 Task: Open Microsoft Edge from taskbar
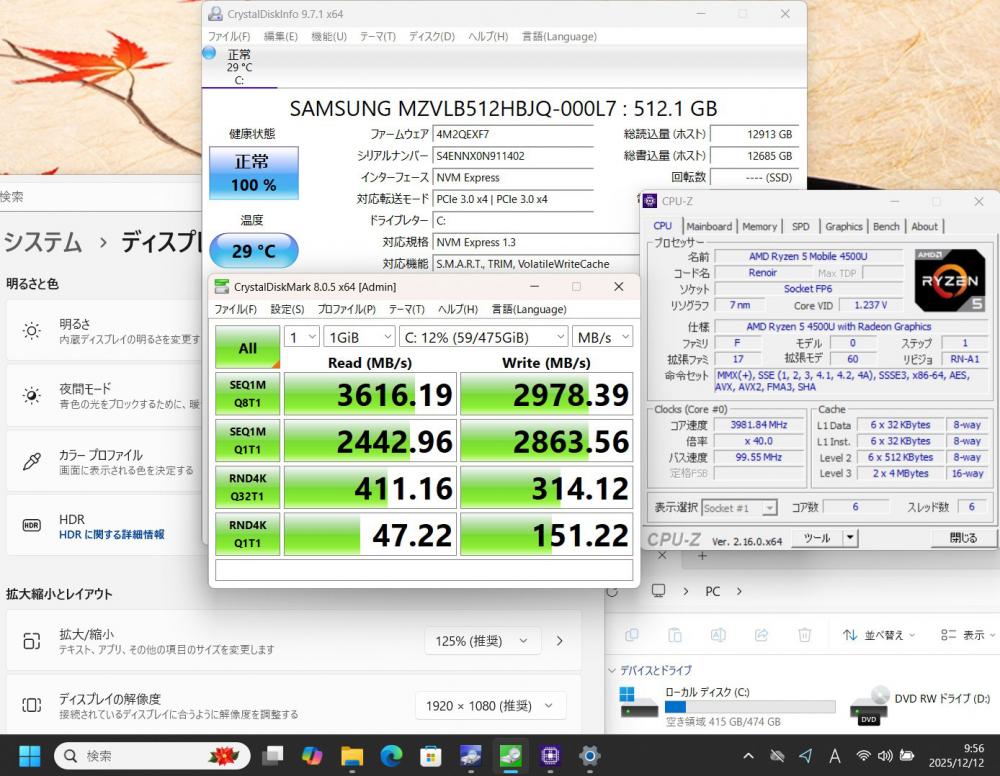point(392,756)
